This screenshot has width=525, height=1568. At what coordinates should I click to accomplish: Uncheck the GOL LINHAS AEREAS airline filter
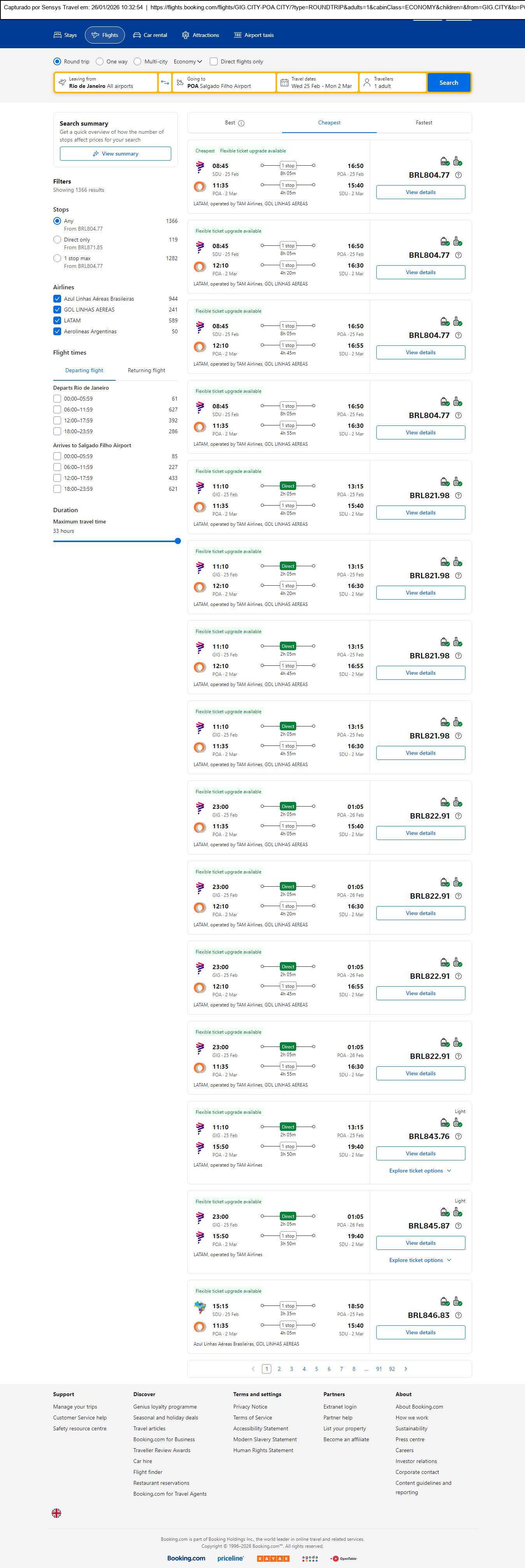click(x=57, y=309)
